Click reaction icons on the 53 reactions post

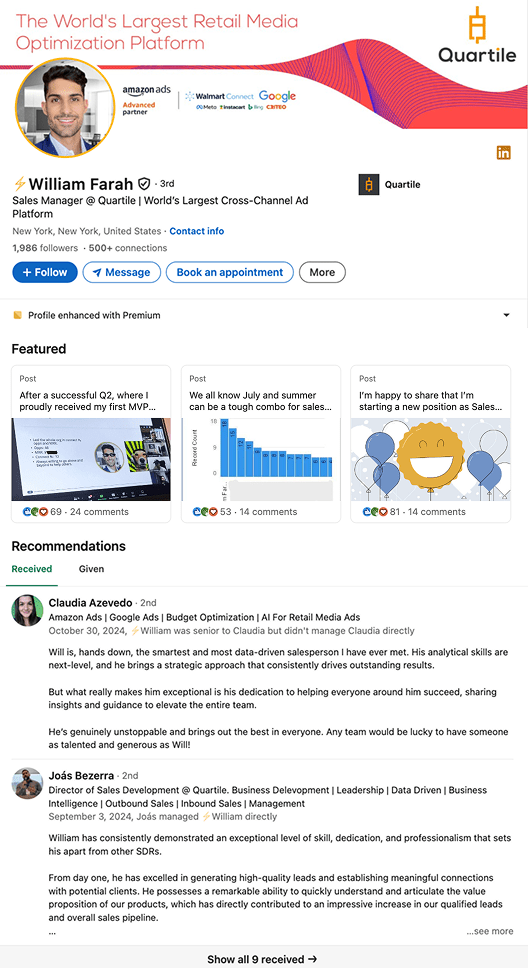click(x=205, y=512)
